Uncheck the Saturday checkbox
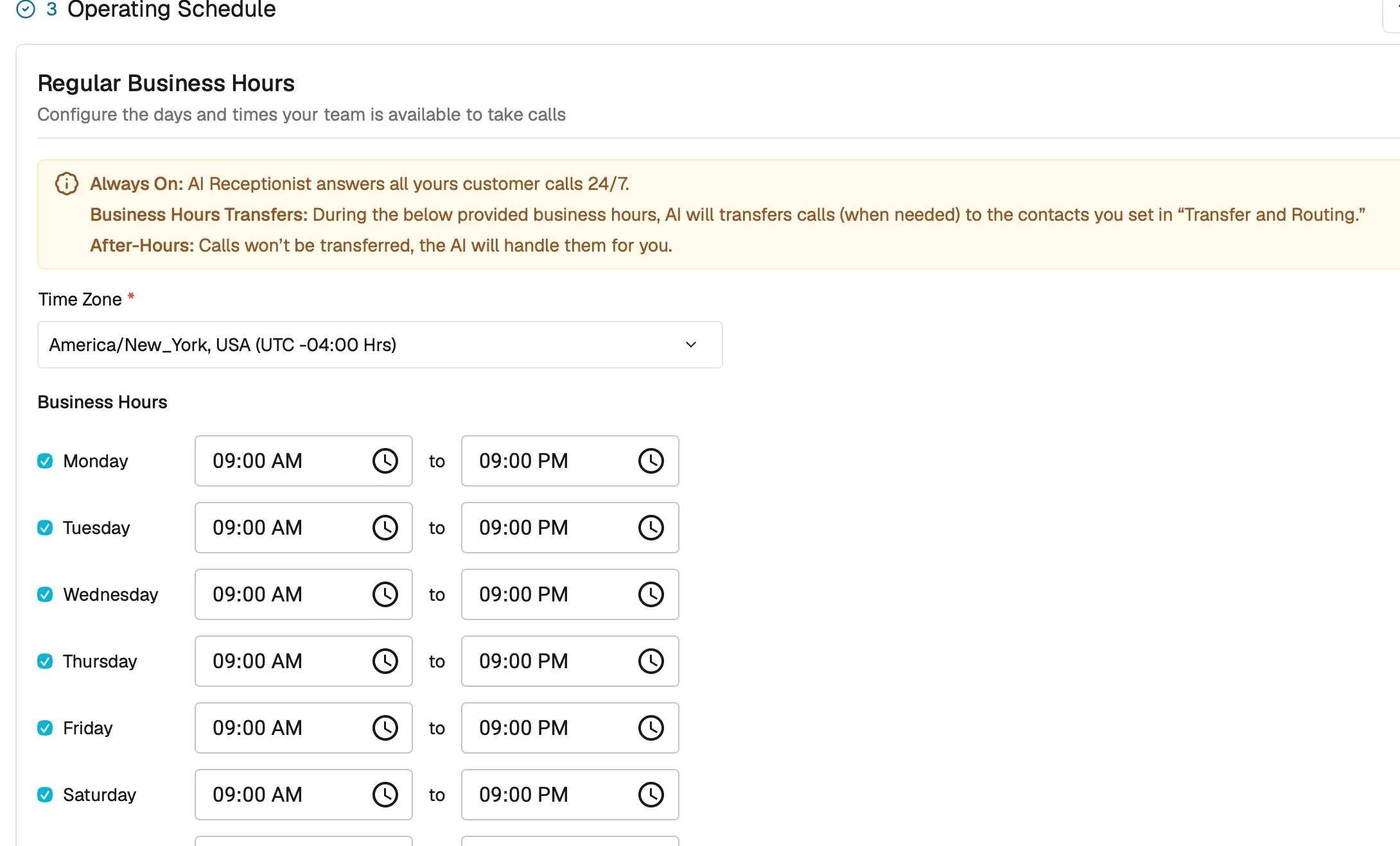This screenshot has height=846, width=1400. click(x=45, y=795)
